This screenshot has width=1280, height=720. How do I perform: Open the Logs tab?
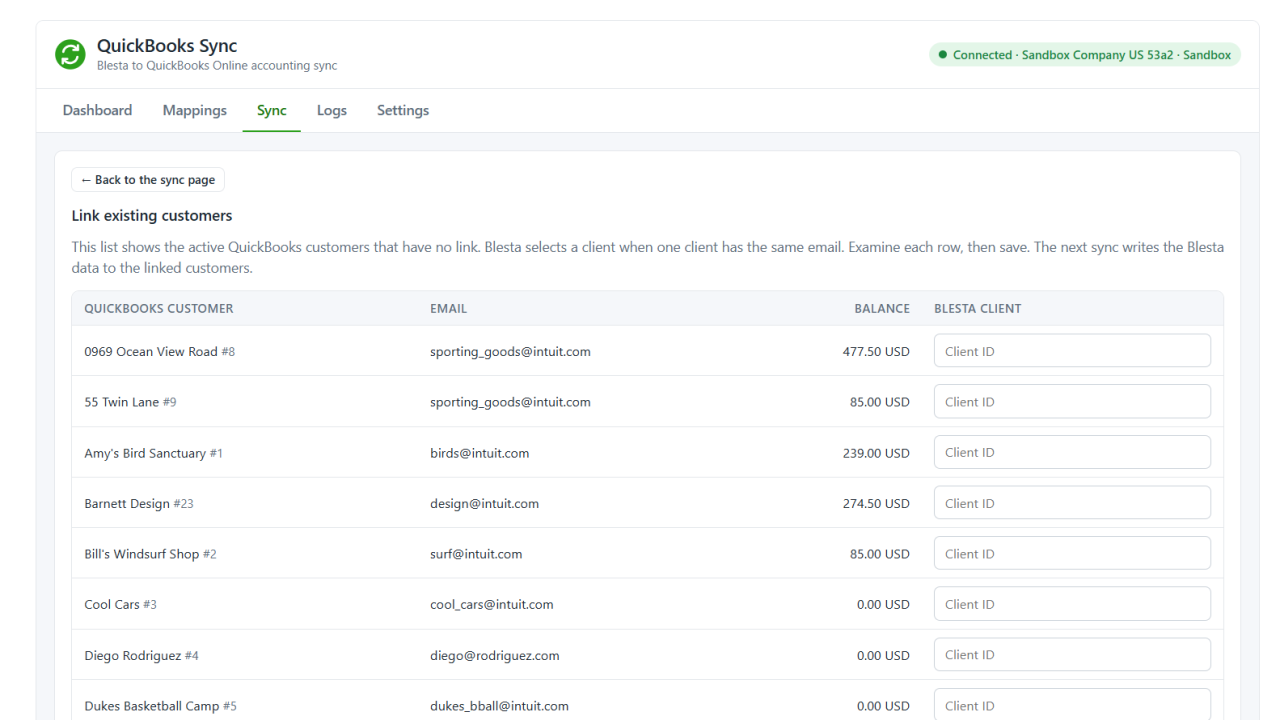(332, 111)
